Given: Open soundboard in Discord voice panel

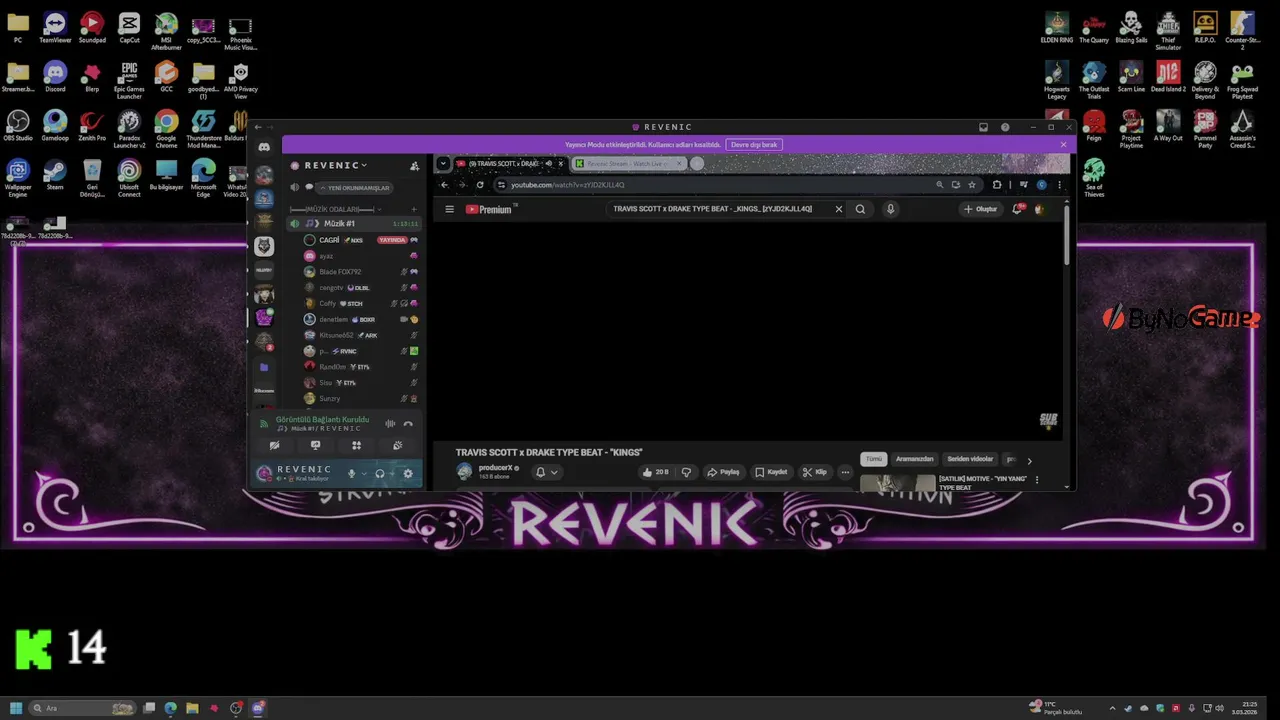Looking at the screenshot, I should click(397, 446).
